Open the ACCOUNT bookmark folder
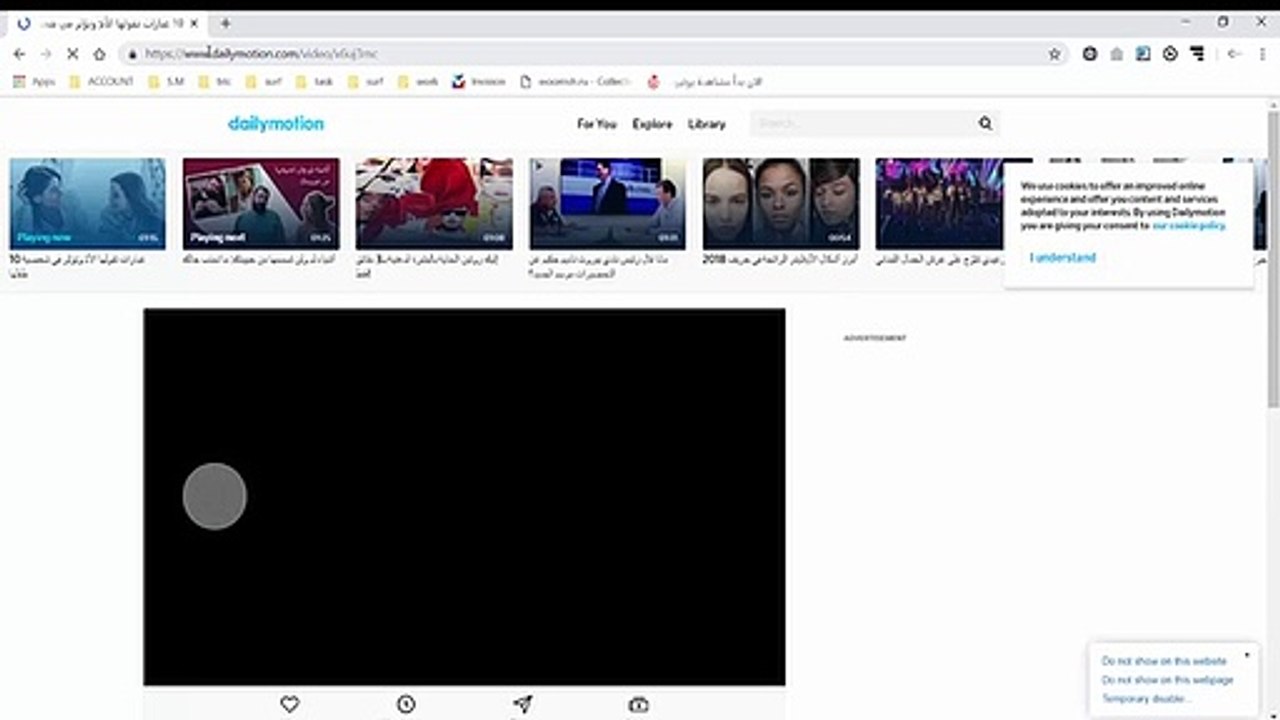The height and width of the screenshot is (720, 1280). (101, 82)
